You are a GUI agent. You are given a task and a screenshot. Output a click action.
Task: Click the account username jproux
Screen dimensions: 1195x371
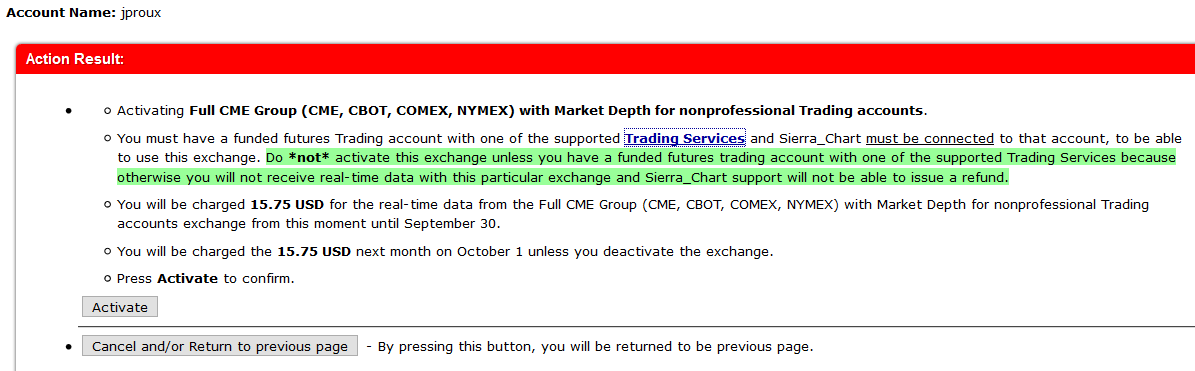[x=141, y=14]
